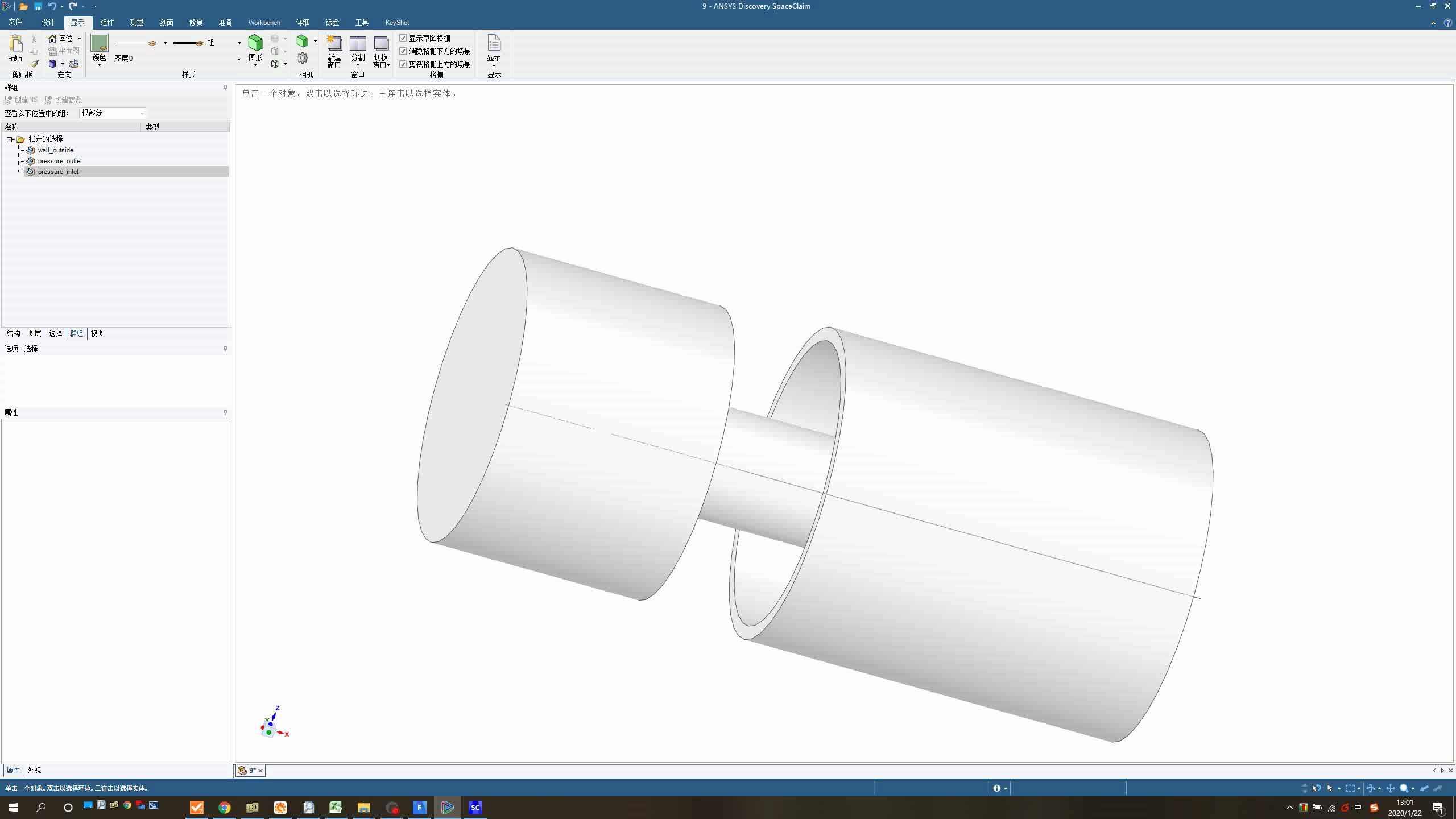Collapse the 指定的选择 folder node
The height and width of the screenshot is (819, 1456).
pos(10,139)
